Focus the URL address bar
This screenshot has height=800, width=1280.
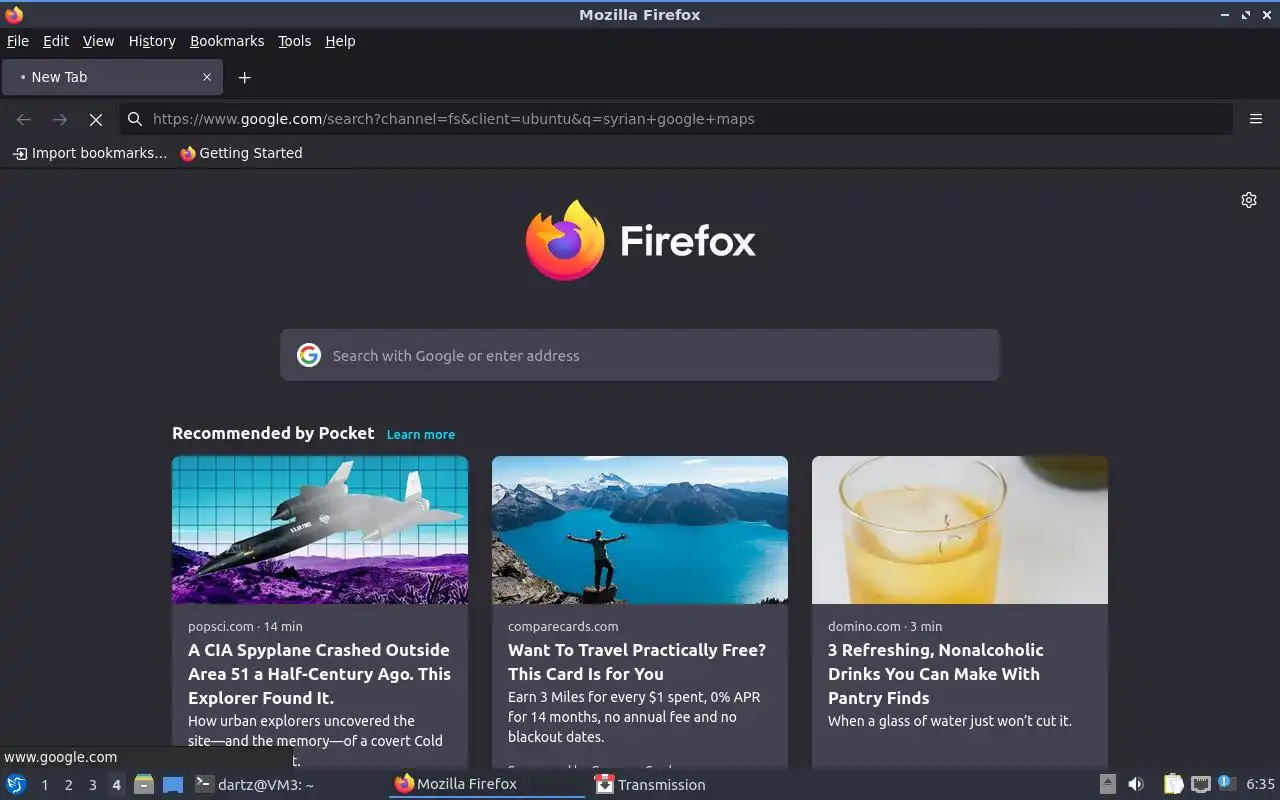point(676,119)
